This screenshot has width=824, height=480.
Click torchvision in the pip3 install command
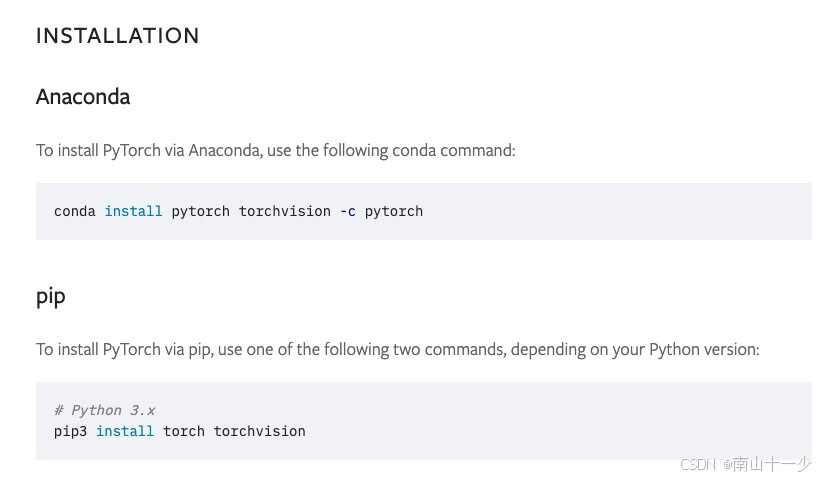point(260,431)
